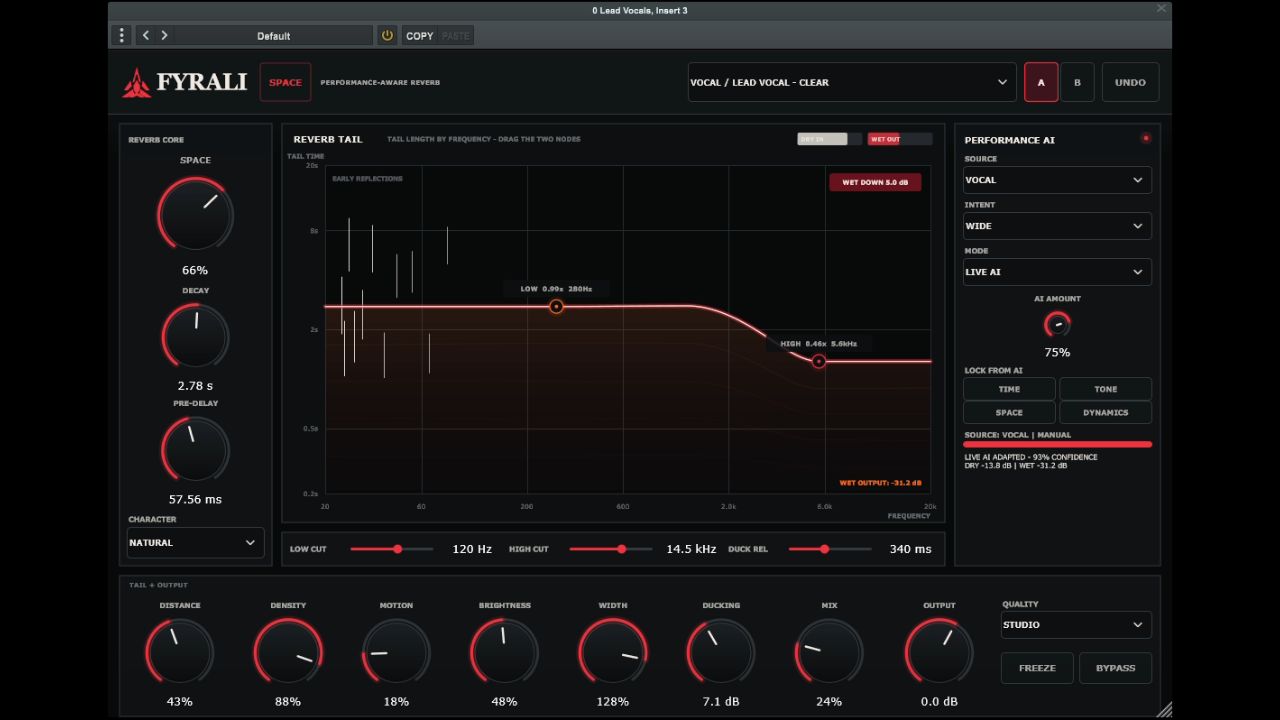
Task: Toggle the plugin power button
Action: coord(387,35)
